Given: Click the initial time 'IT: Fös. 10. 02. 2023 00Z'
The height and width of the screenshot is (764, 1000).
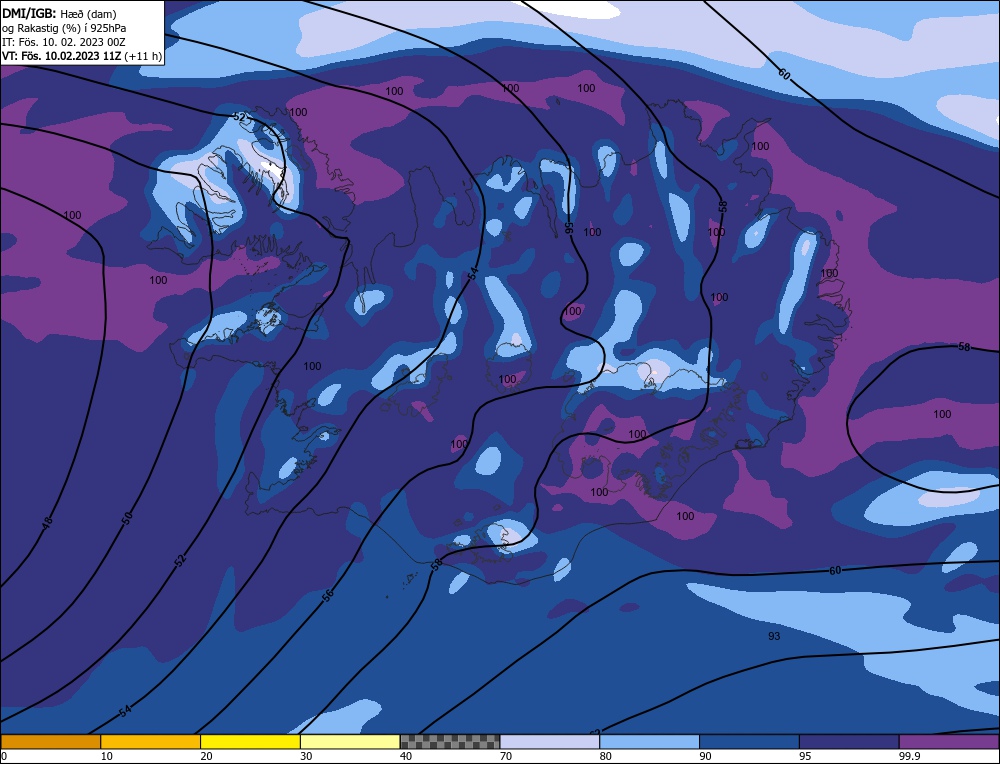Looking at the screenshot, I should pyautogui.click(x=64, y=42).
